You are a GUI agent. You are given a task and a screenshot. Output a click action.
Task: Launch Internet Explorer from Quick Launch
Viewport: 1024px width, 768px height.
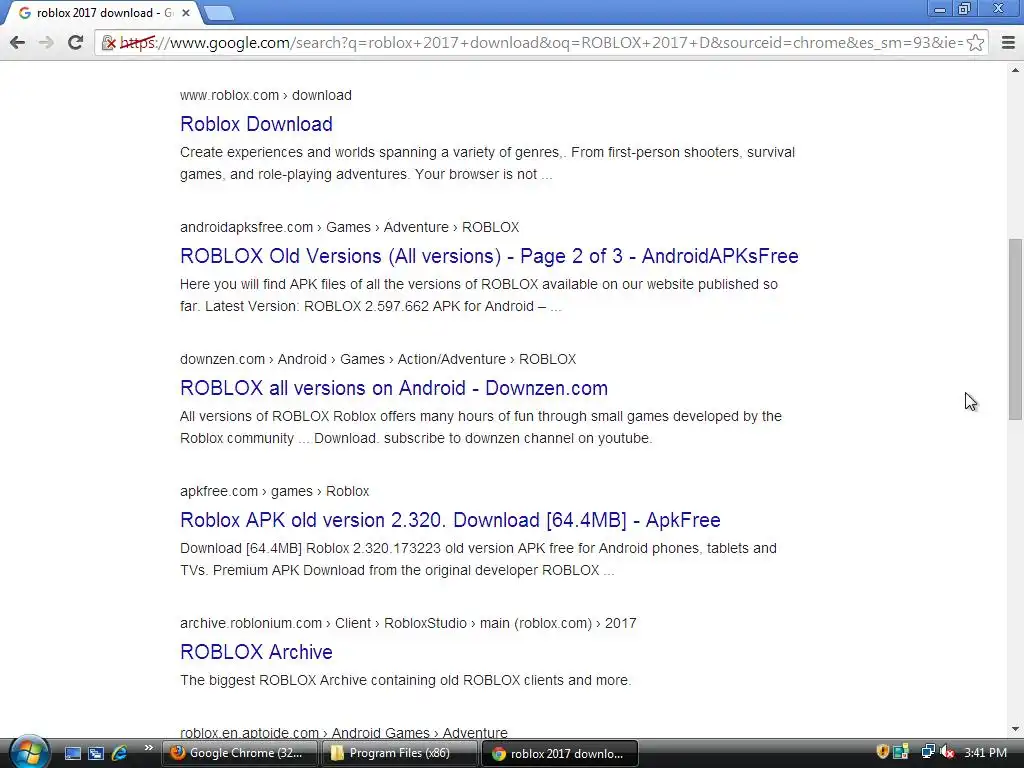coord(120,753)
